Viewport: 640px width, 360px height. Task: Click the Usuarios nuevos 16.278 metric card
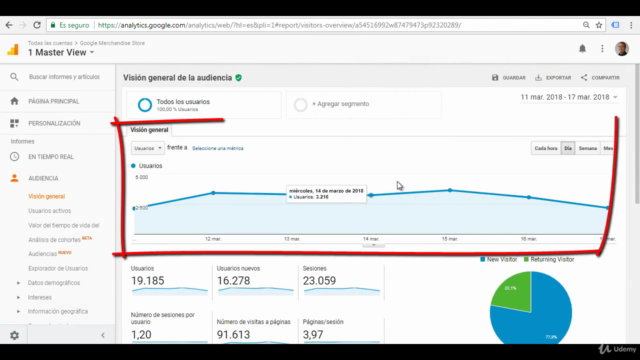[255, 281]
